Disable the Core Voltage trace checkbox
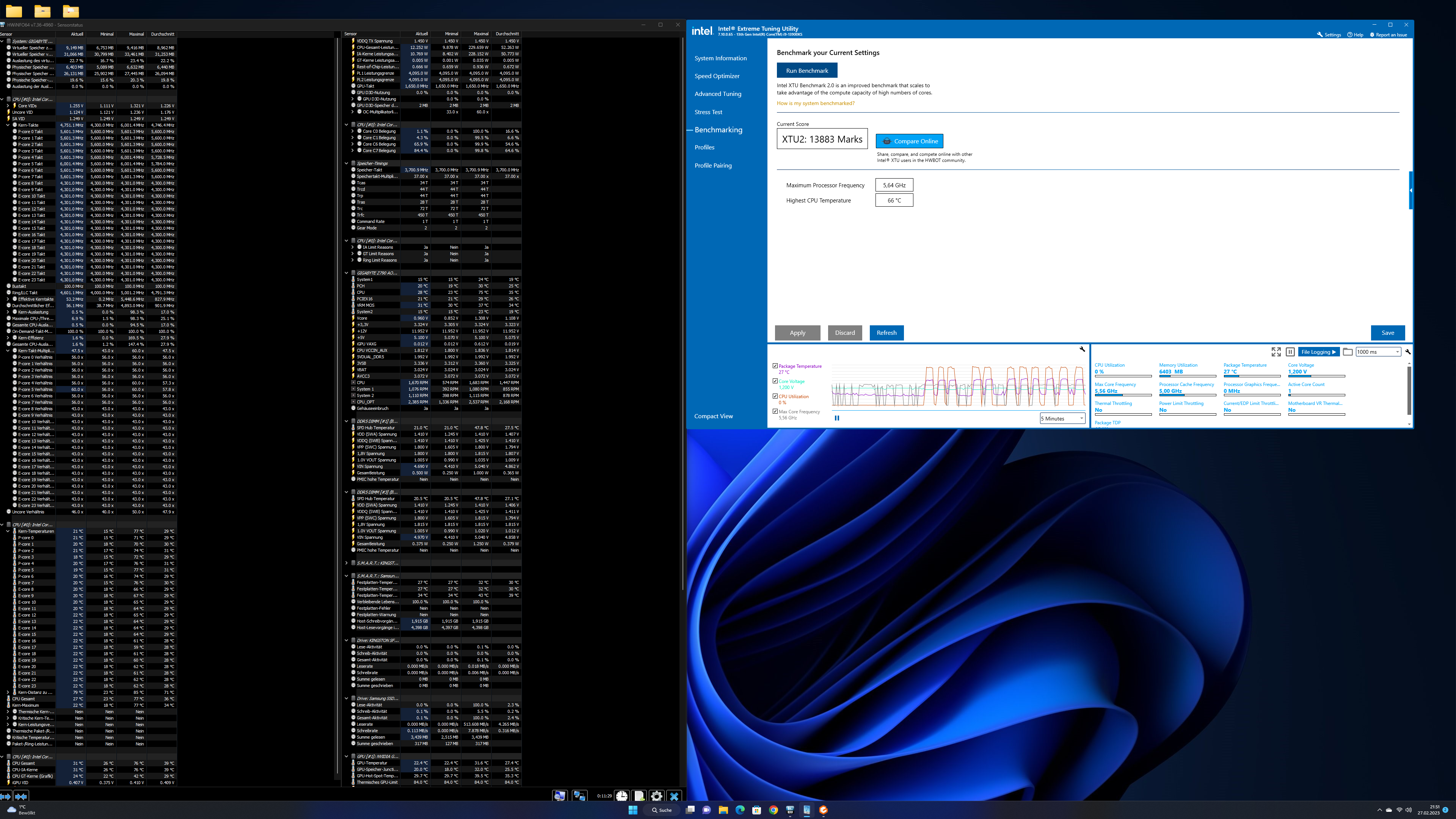1456x819 pixels. [x=775, y=381]
